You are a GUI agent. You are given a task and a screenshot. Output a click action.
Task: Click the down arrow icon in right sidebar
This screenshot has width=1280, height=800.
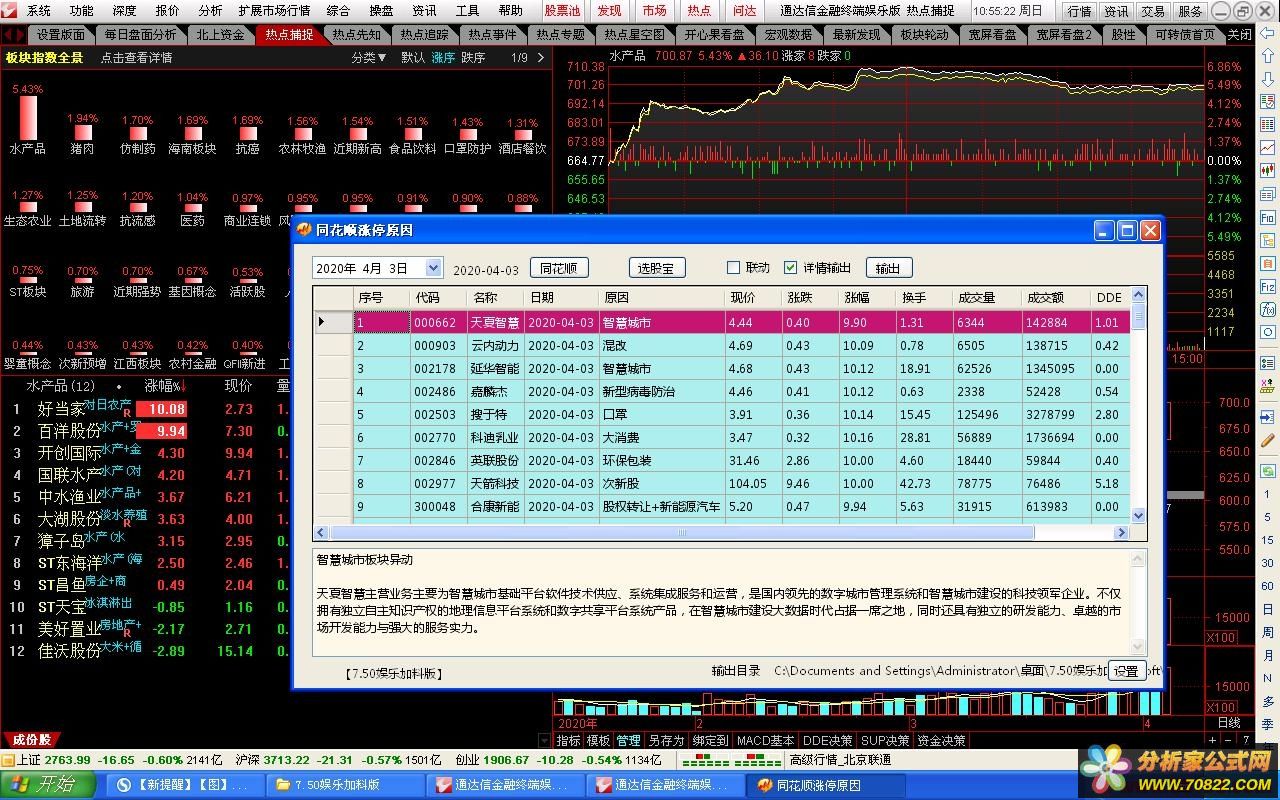pyautogui.click(x=1268, y=79)
